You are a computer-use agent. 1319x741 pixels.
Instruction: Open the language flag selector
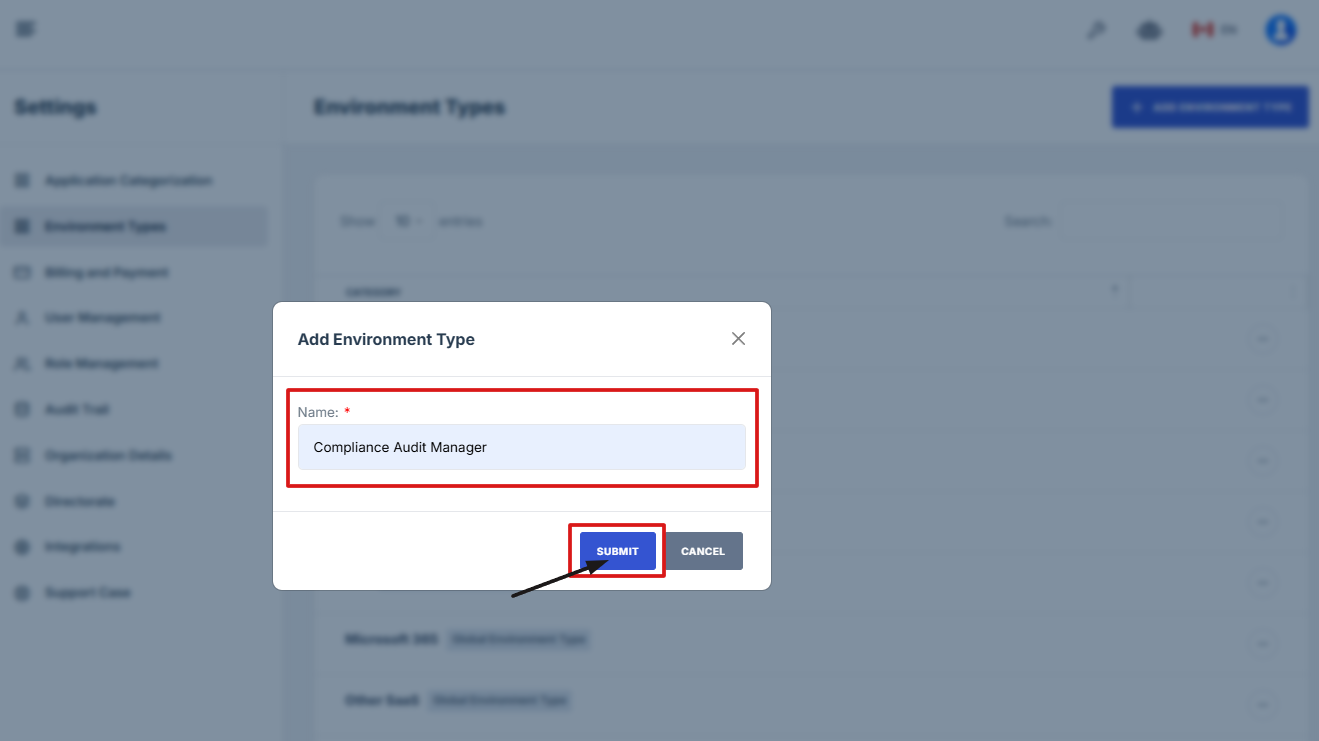[1212, 30]
